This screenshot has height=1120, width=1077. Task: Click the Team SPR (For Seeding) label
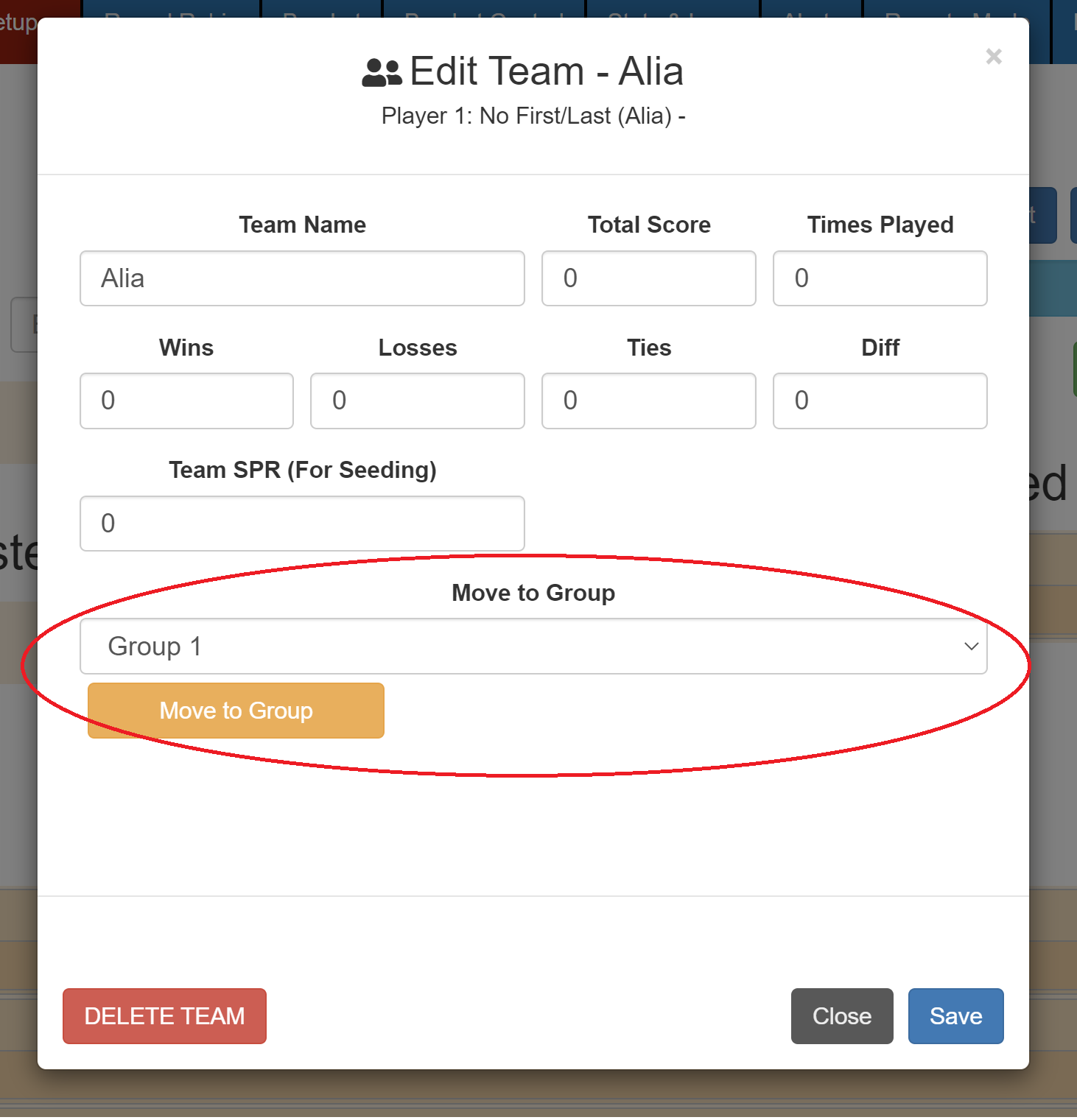click(302, 470)
